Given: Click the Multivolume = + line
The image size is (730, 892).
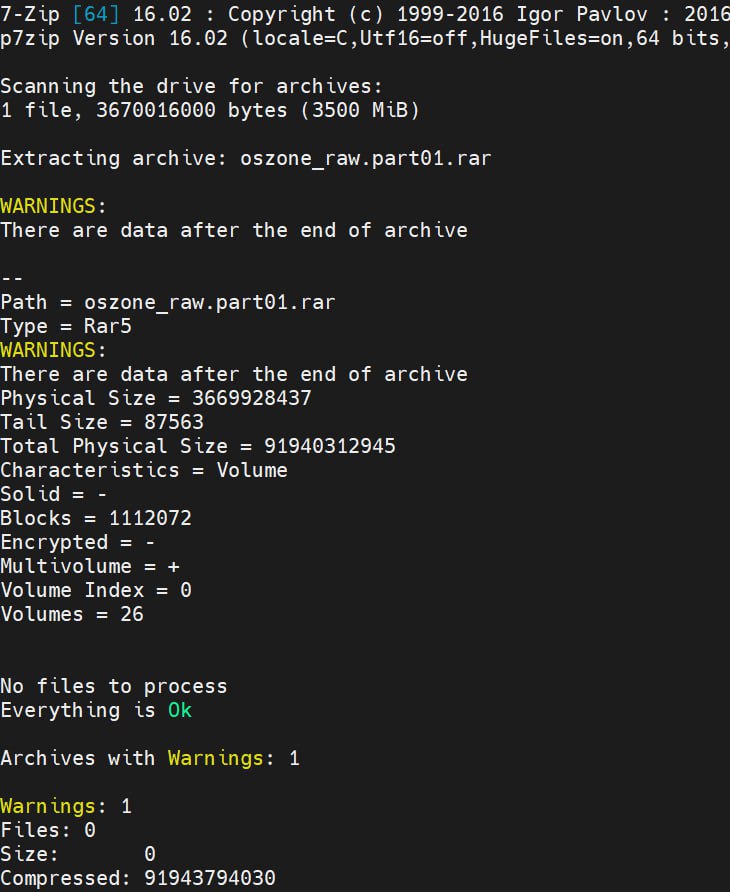Looking at the screenshot, I should pyautogui.click(x=89, y=566).
